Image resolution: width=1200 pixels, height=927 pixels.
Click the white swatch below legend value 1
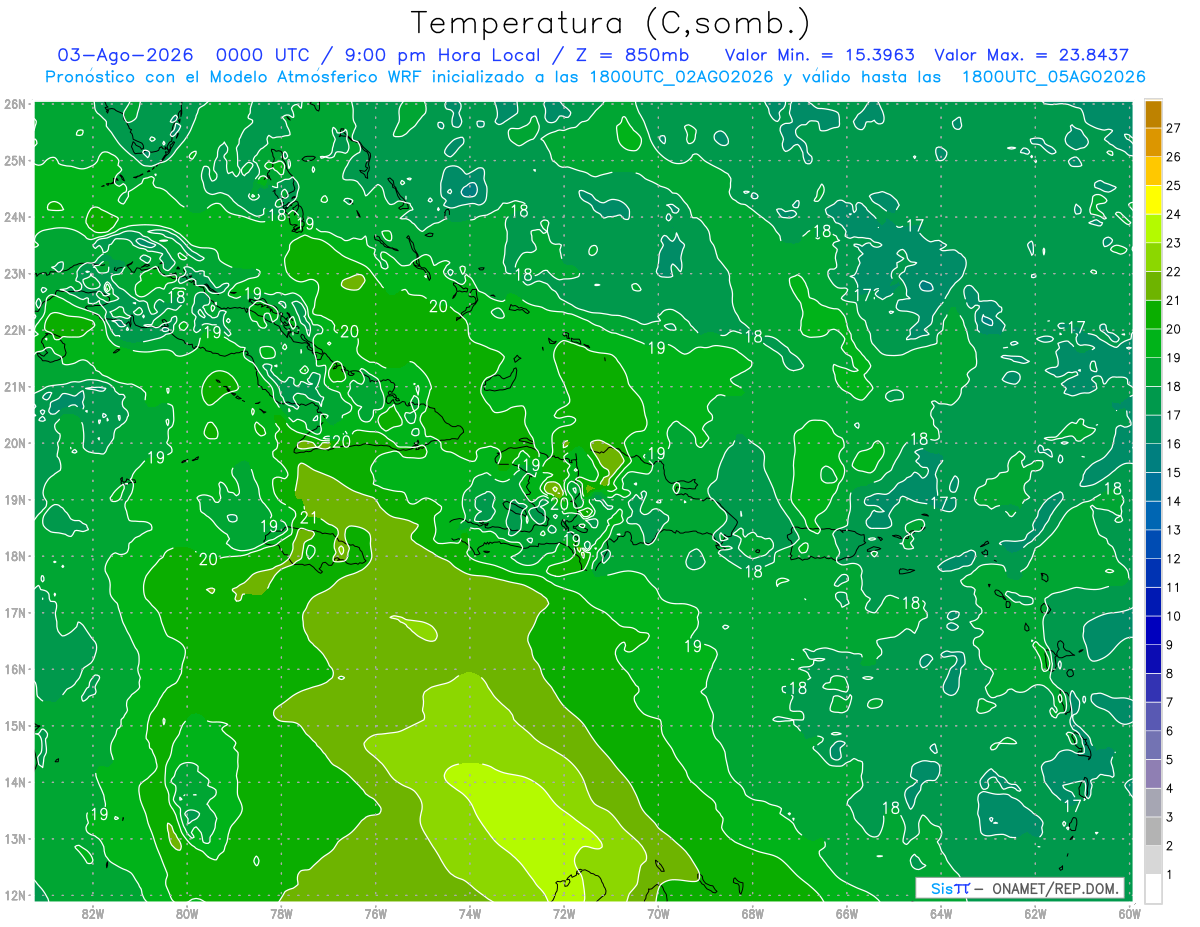[x=1153, y=888]
